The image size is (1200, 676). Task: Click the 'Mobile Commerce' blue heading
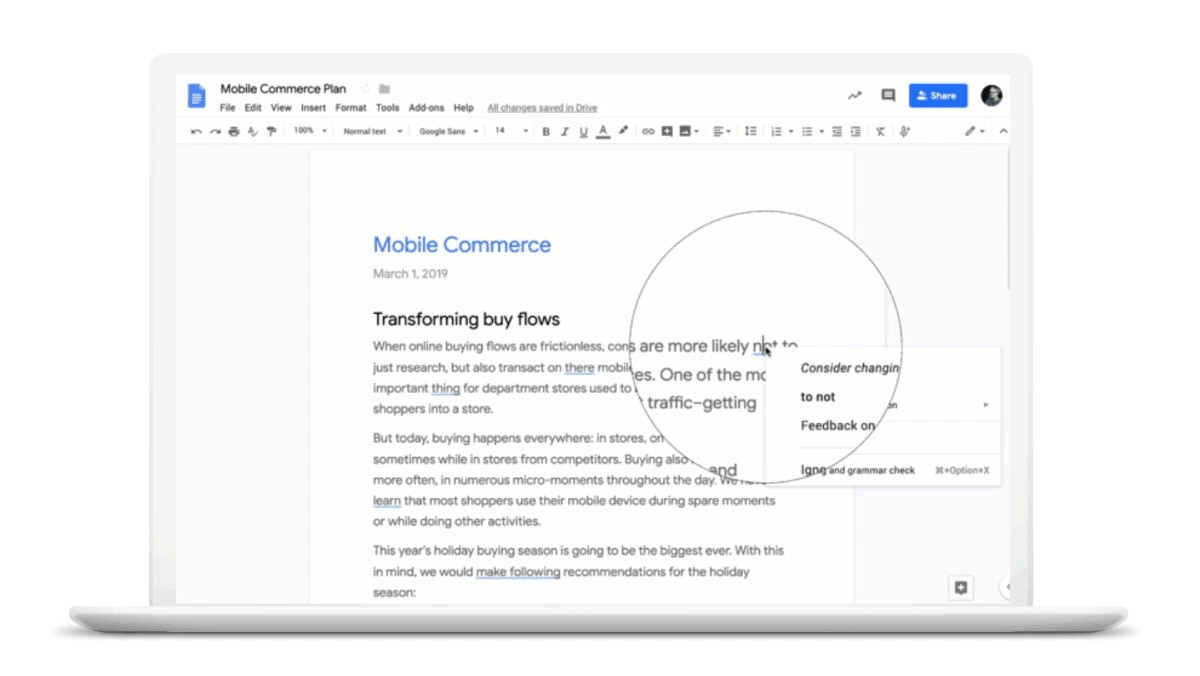(x=461, y=245)
